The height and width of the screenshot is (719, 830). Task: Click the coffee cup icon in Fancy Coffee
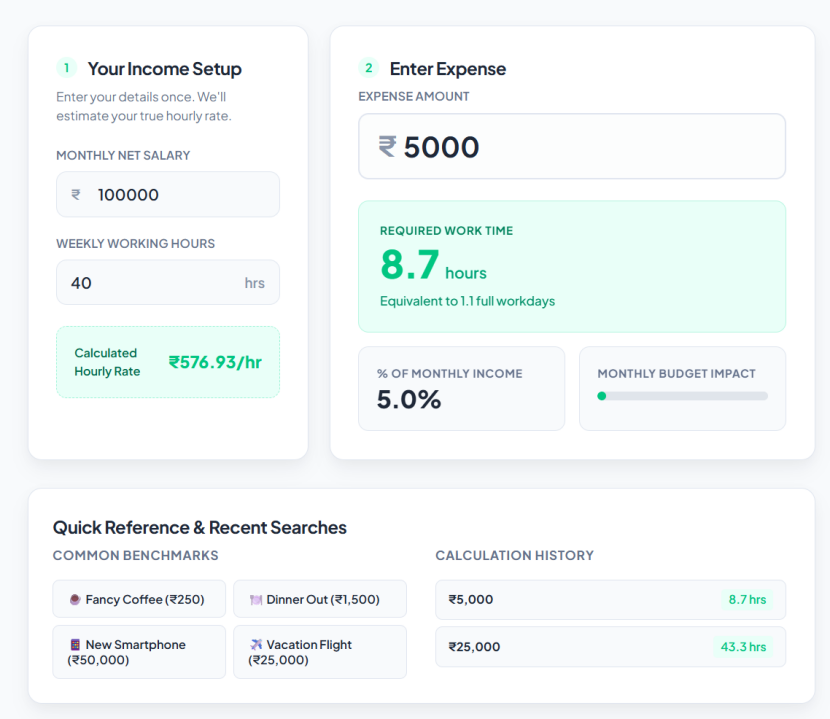(x=75, y=599)
